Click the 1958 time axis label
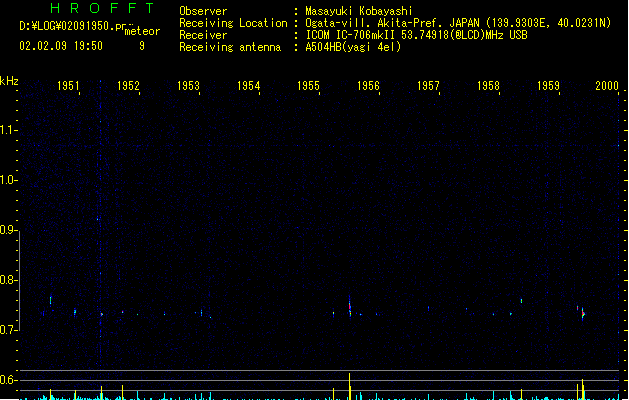 488,86
